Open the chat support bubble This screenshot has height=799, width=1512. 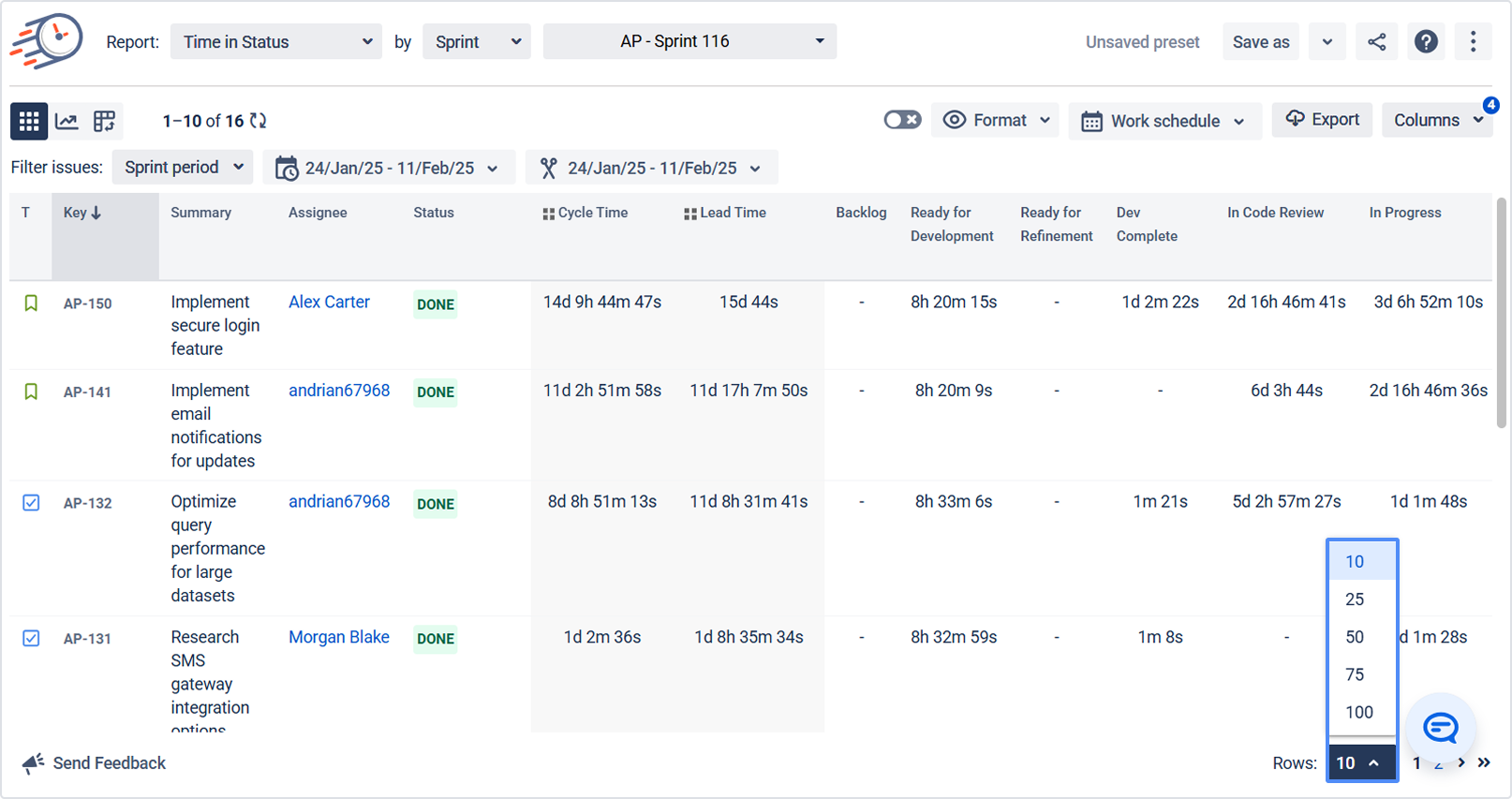click(1440, 727)
